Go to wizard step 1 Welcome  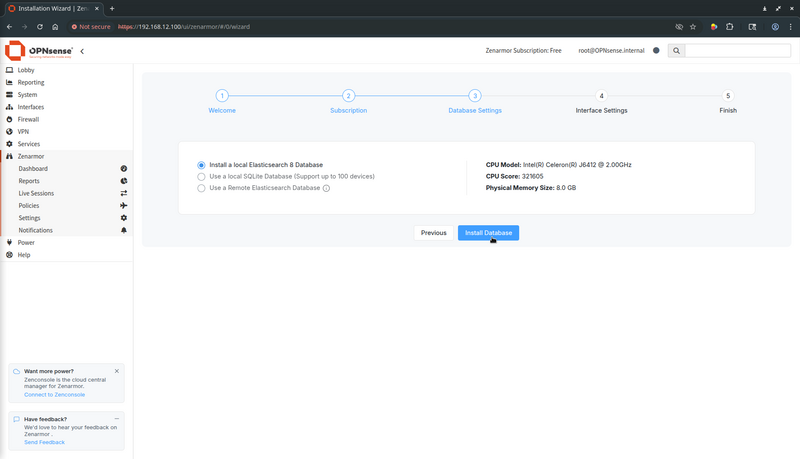[x=222, y=95]
